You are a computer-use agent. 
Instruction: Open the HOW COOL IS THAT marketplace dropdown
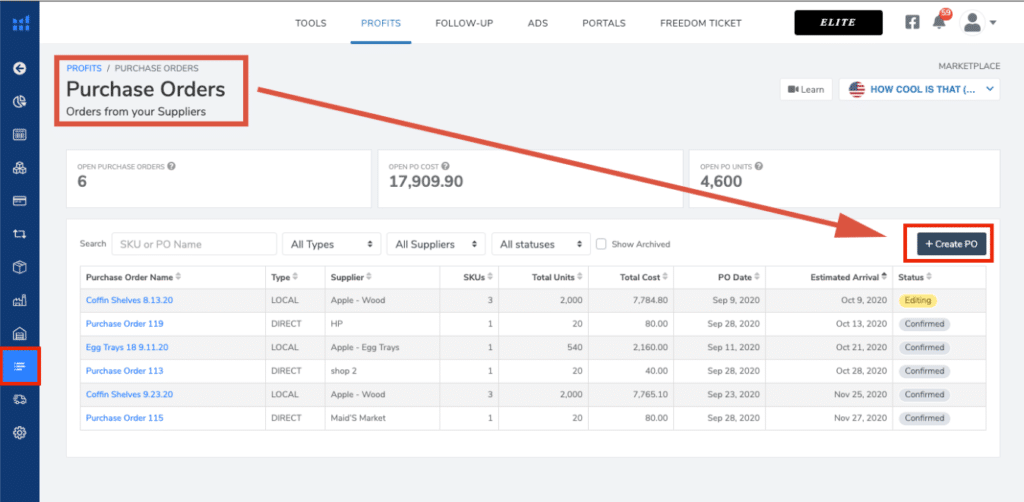tap(920, 89)
